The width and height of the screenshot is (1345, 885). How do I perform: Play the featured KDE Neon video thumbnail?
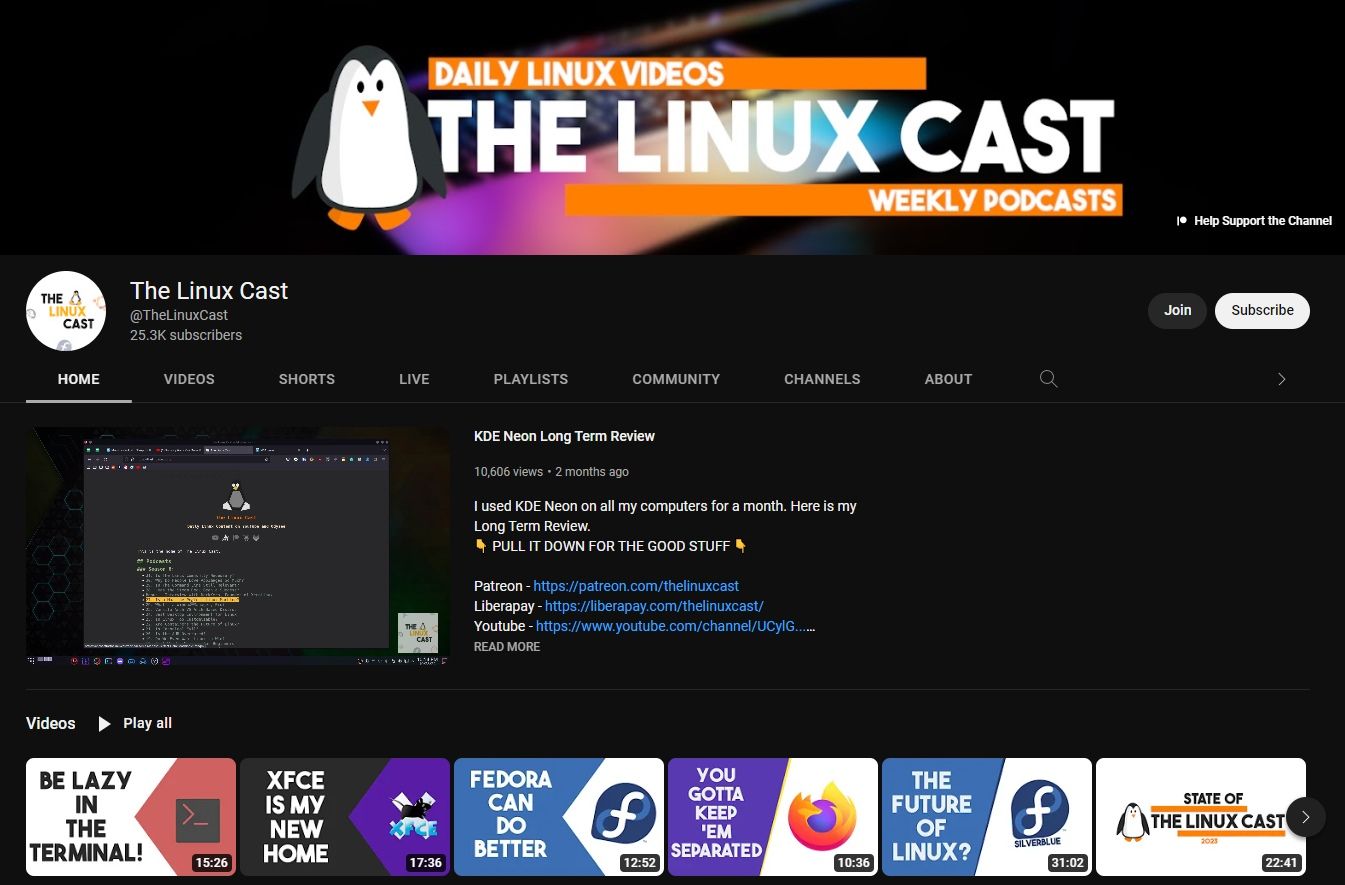pyautogui.click(x=238, y=545)
